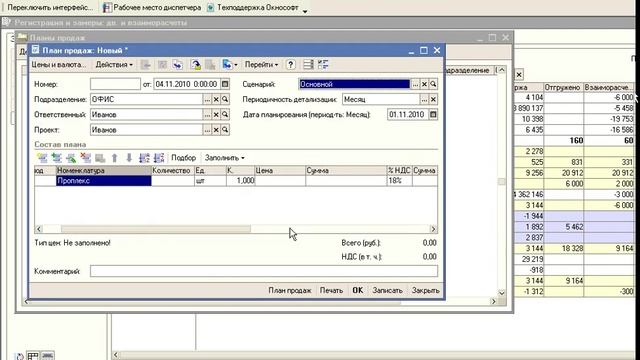The image size is (640, 360).
Task: Open the Проект value with the magnifier icon
Action: [x=225, y=130]
